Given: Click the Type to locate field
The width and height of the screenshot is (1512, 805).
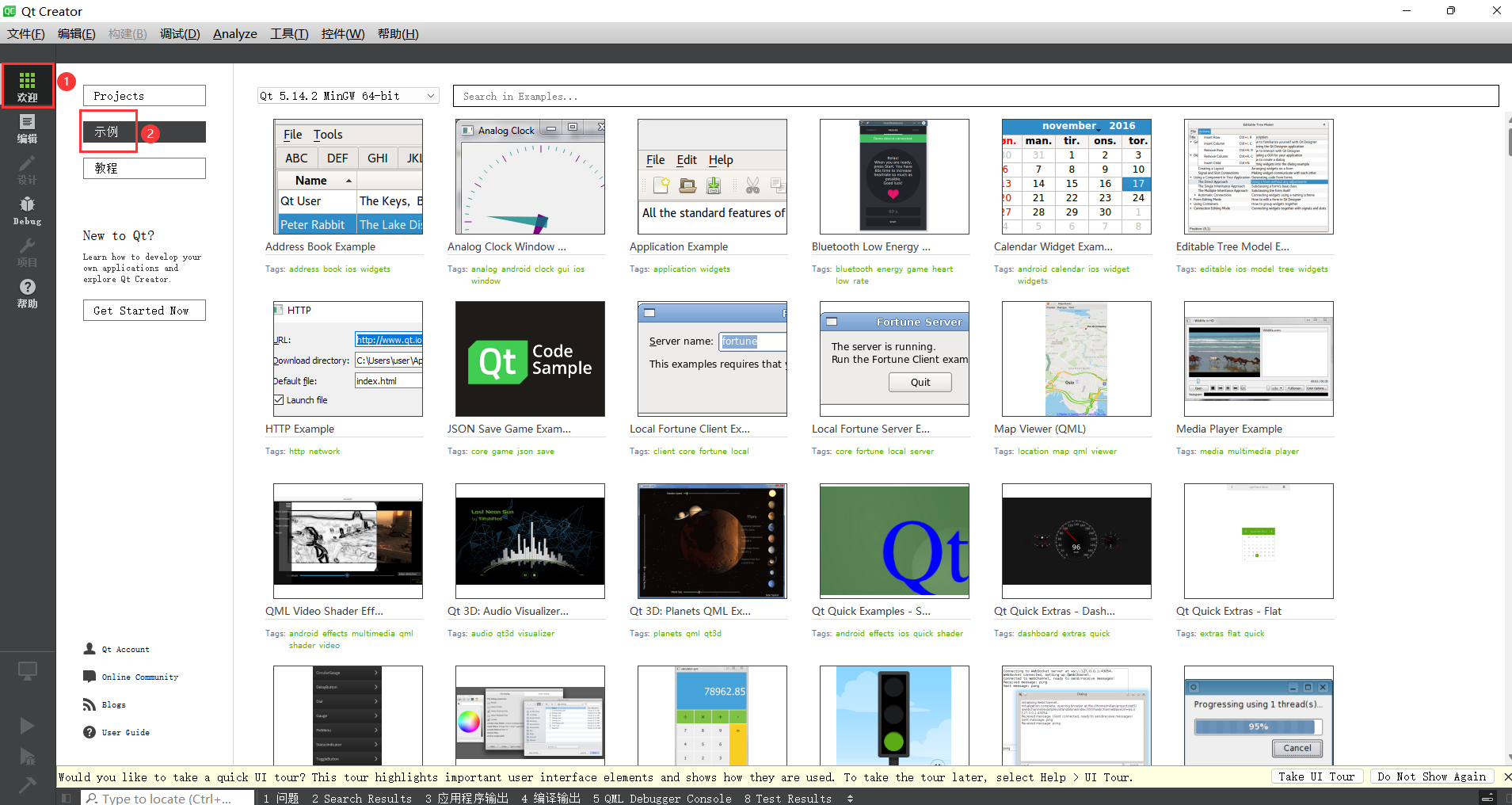Looking at the screenshot, I should tap(169, 799).
